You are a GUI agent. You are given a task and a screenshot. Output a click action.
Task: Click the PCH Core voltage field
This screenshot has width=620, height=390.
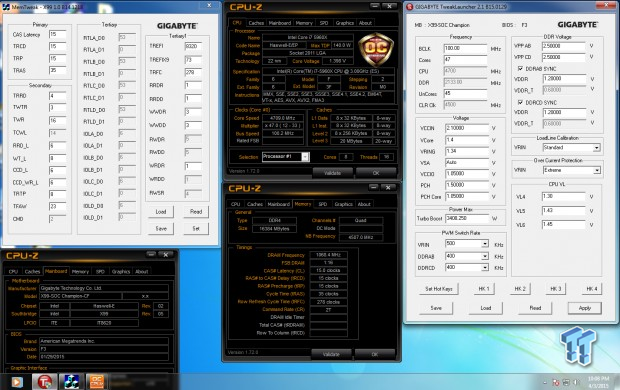(467, 197)
